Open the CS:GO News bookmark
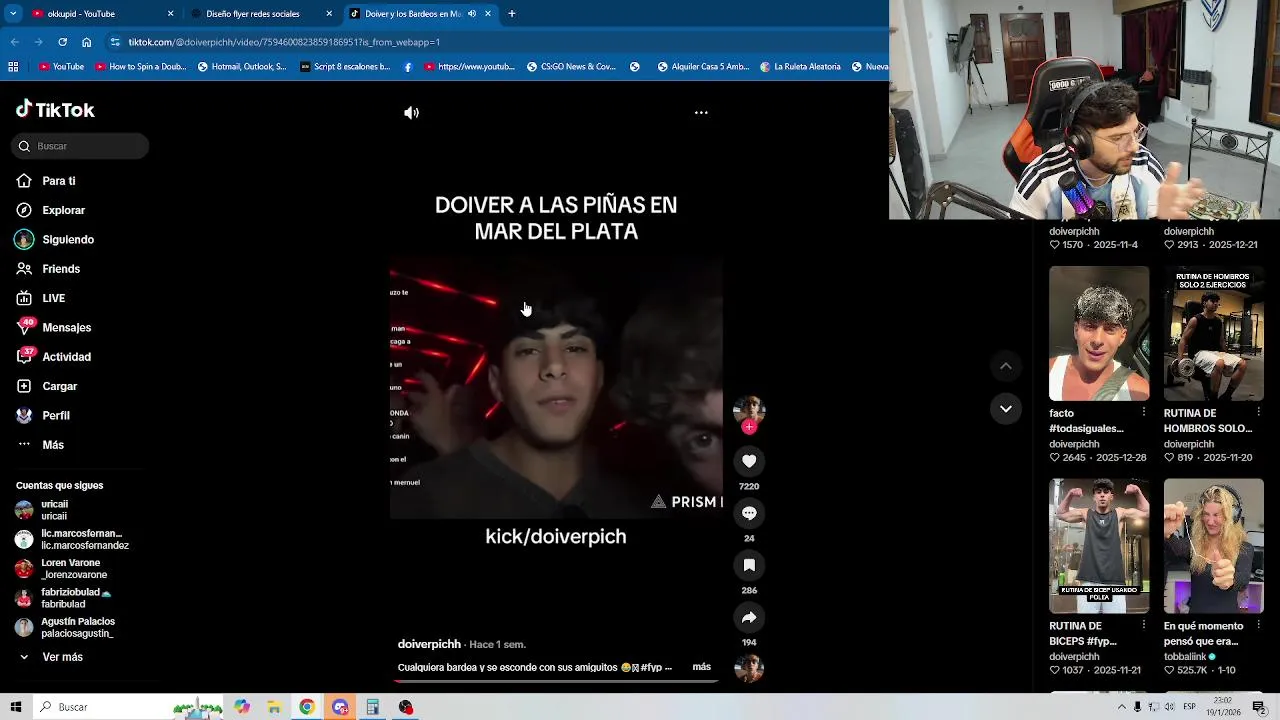 tap(571, 67)
